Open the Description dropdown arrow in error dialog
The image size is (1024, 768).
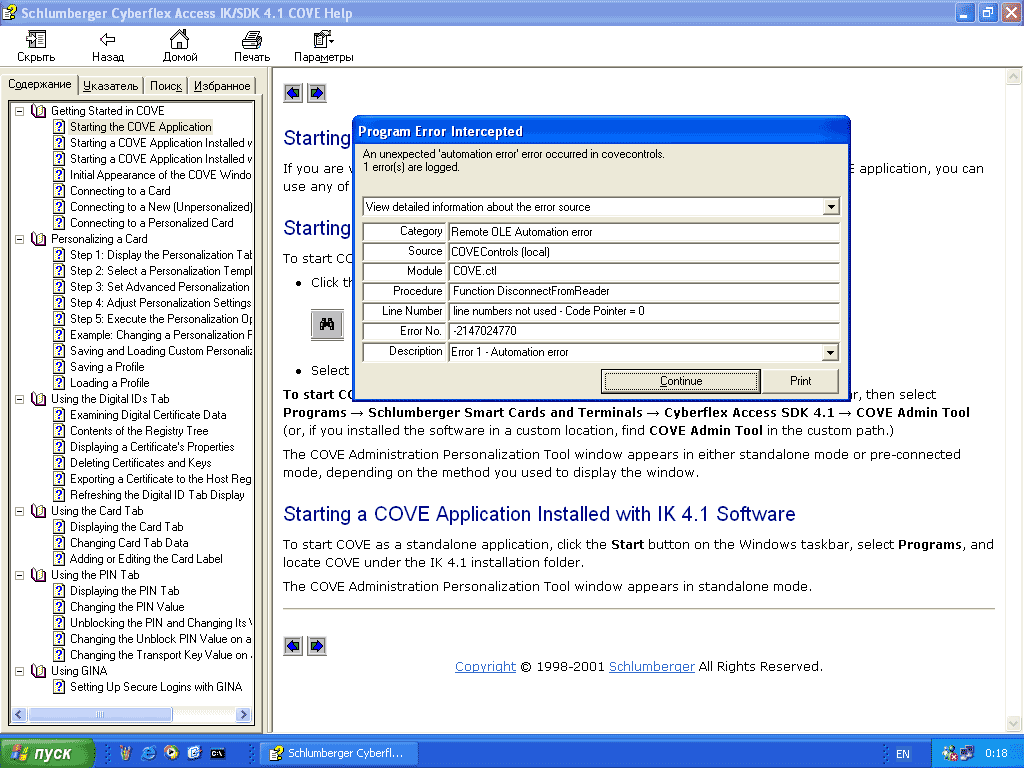pyautogui.click(x=829, y=353)
